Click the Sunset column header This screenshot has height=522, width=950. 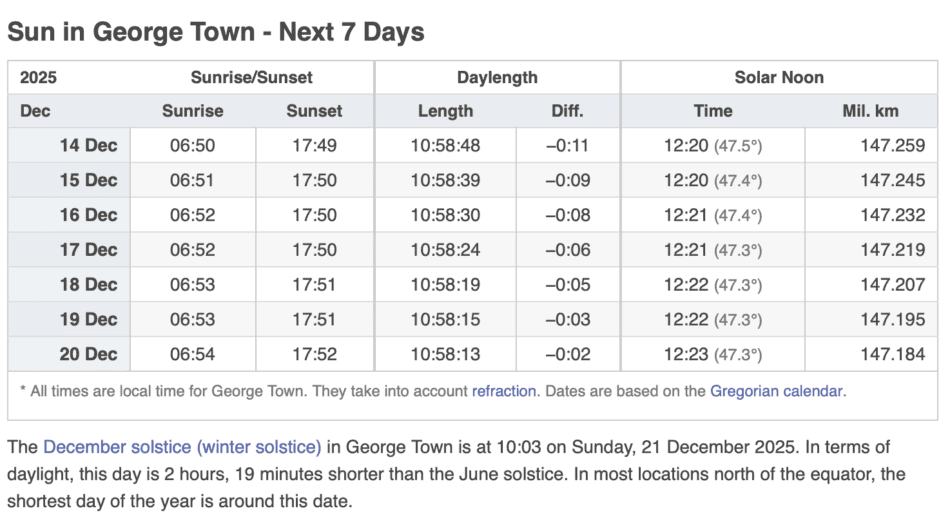pos(314,111)
